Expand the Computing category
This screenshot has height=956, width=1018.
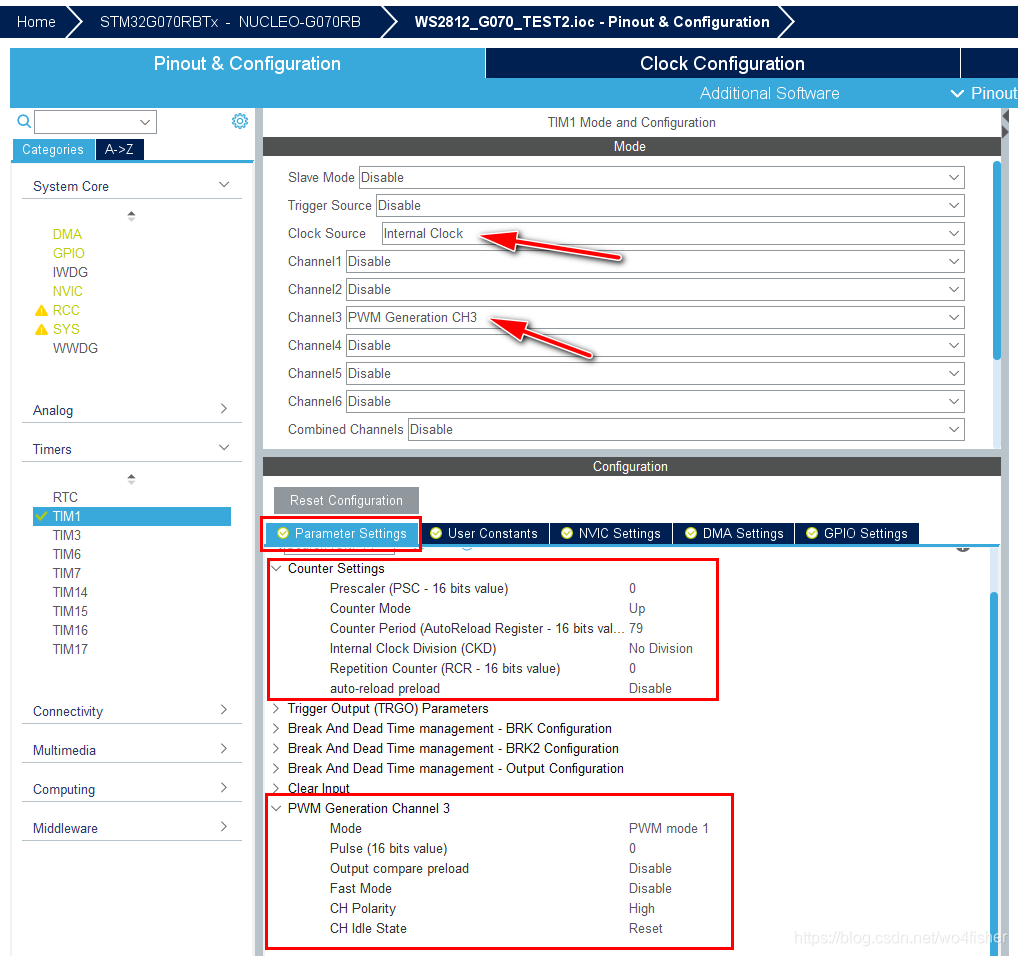coord(224,787)
